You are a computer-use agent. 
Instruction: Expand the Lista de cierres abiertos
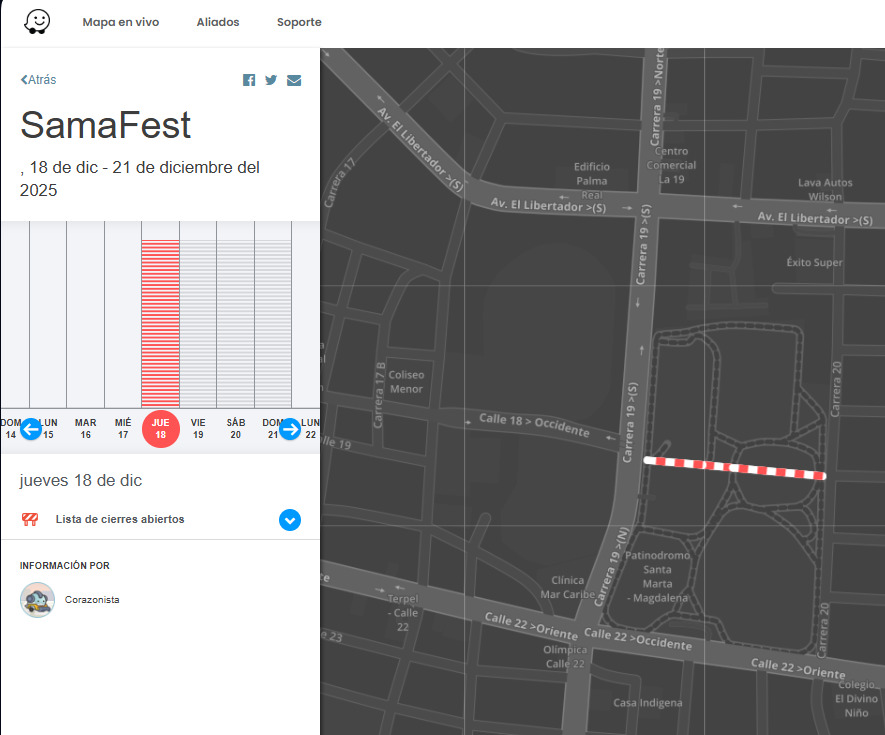coord(290,520)
